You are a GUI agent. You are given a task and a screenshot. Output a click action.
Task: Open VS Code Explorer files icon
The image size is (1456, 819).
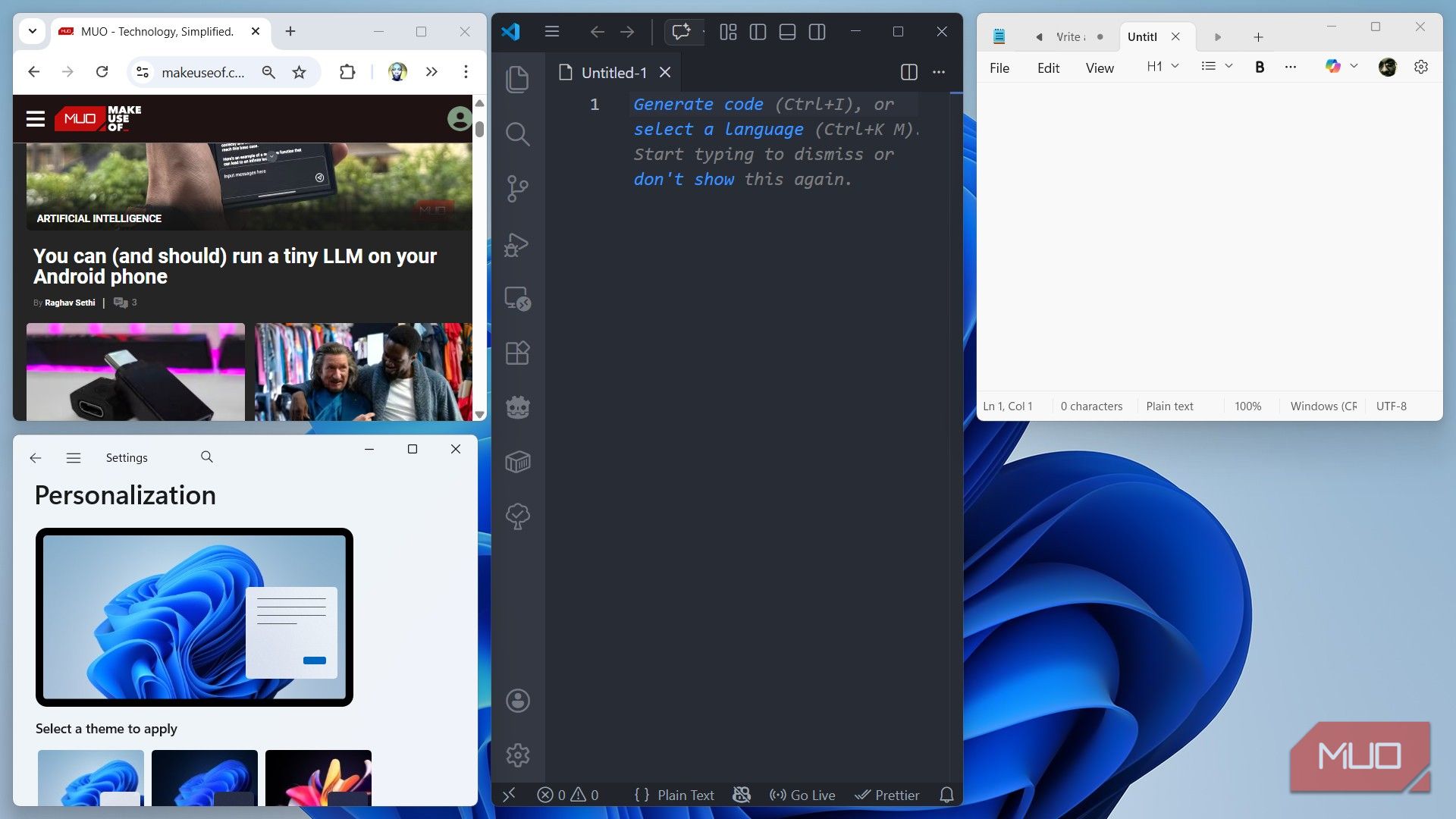click(517, 79)
